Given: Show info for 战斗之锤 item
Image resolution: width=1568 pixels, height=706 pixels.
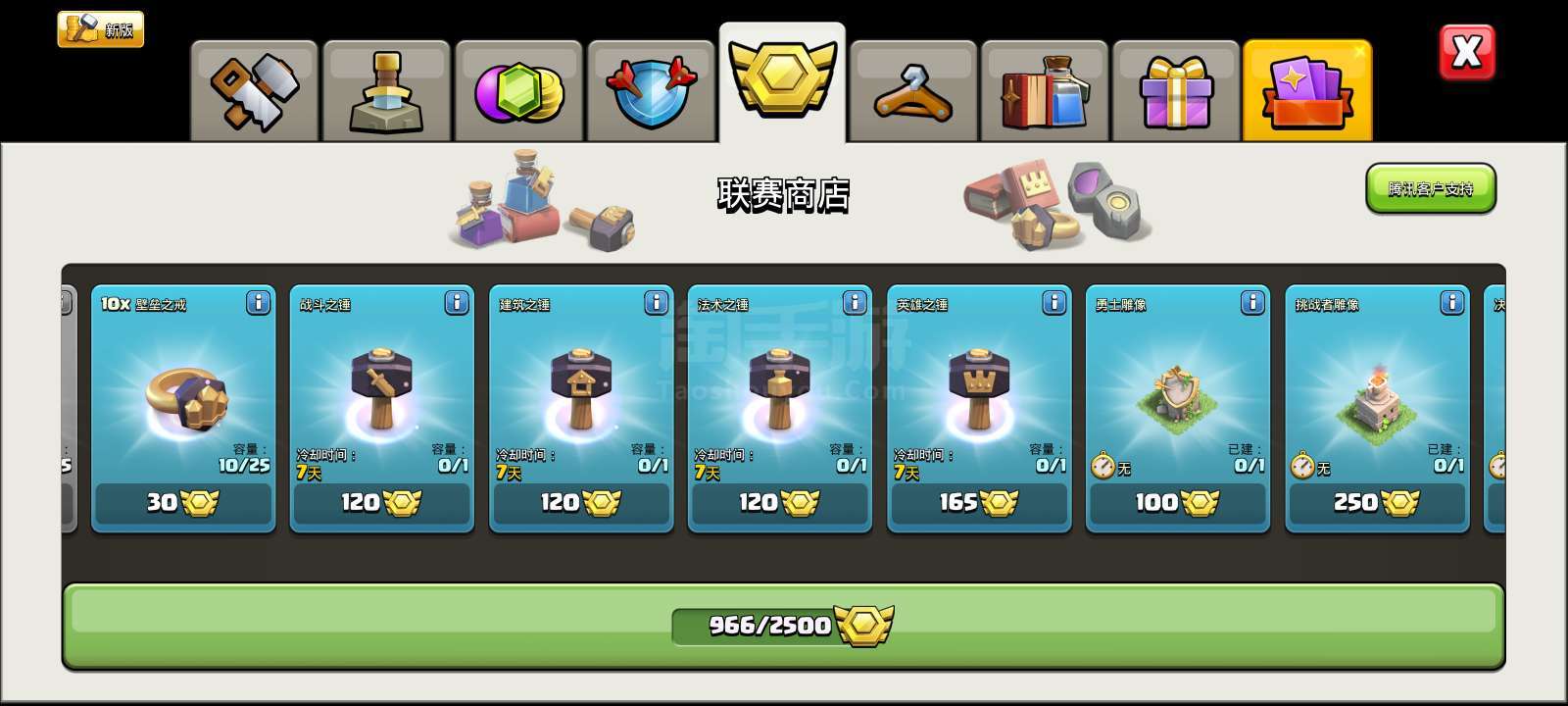Looking at the screenshot, I should tap(457, 302).
